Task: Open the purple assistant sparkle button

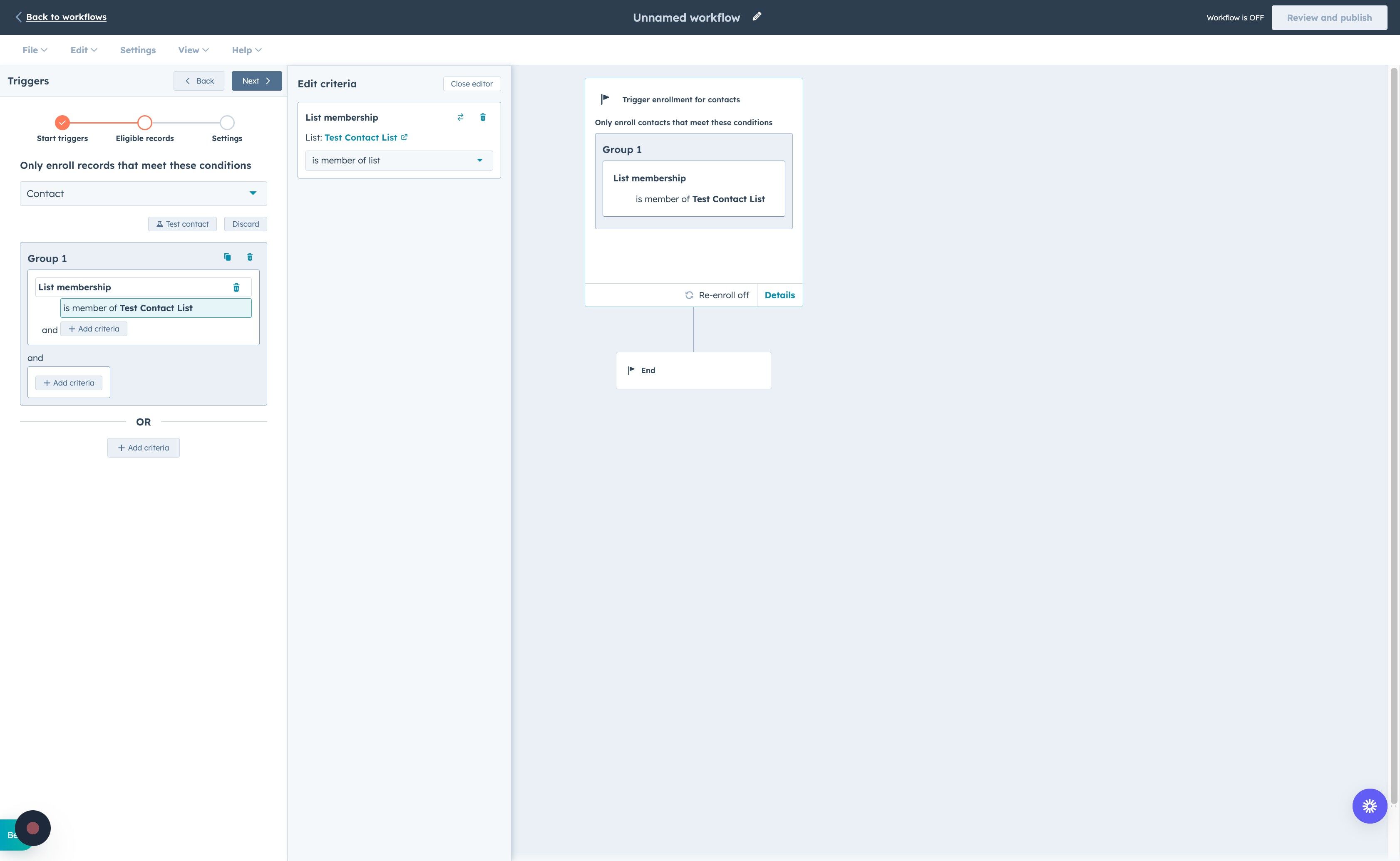Action: pyautogui.click(x=1369, y=806)
